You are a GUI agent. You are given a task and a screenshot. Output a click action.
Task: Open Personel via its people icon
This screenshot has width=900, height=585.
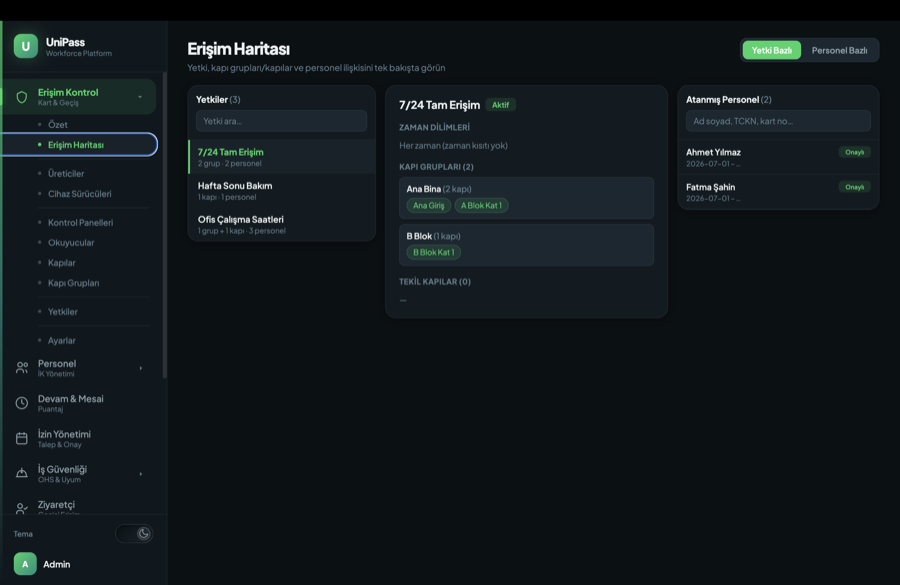(22, 368)
